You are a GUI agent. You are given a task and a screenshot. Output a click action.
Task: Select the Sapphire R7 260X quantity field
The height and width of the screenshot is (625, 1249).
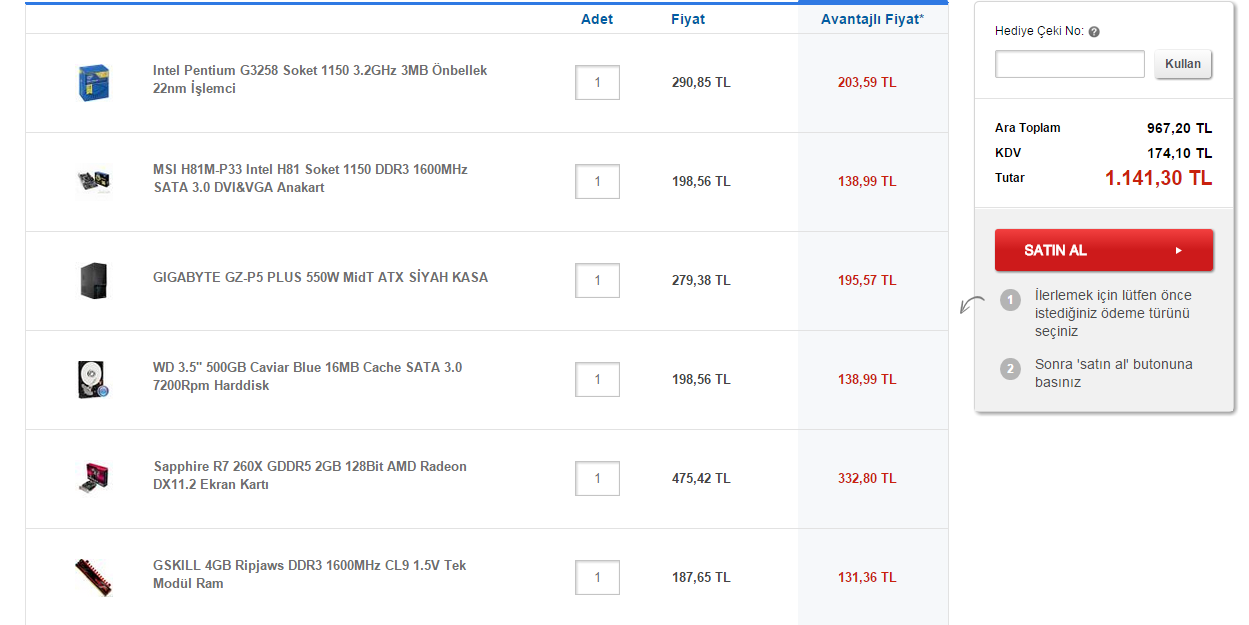pos(597,478)
